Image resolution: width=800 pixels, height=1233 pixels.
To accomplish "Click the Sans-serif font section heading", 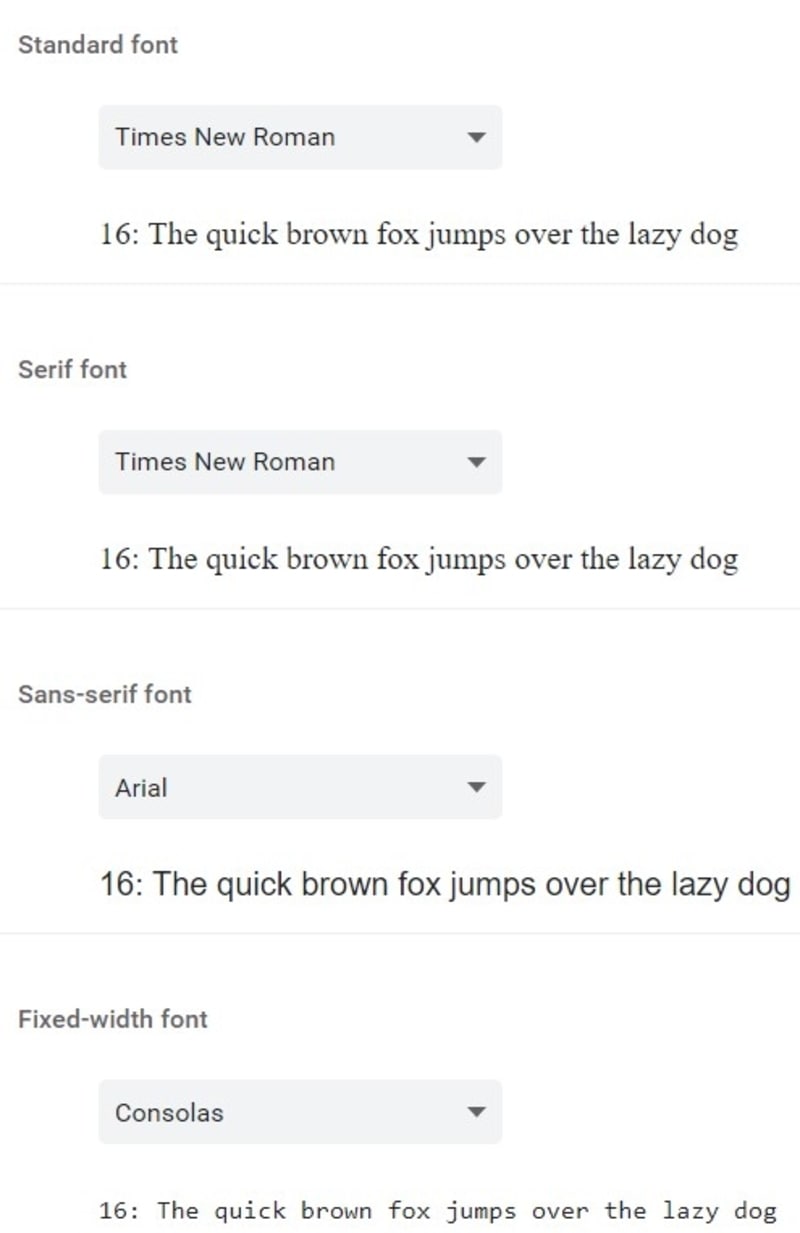I will pyautogui.click(x=104, y=694).
